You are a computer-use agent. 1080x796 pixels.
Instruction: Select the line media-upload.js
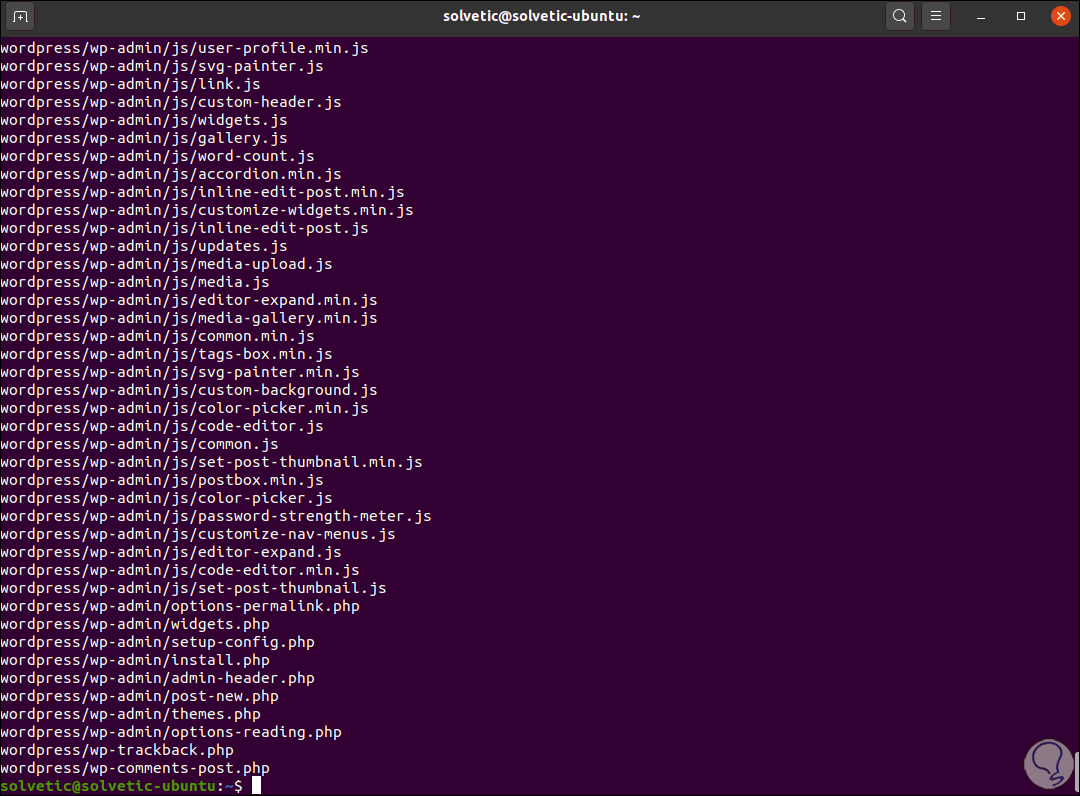166,264
